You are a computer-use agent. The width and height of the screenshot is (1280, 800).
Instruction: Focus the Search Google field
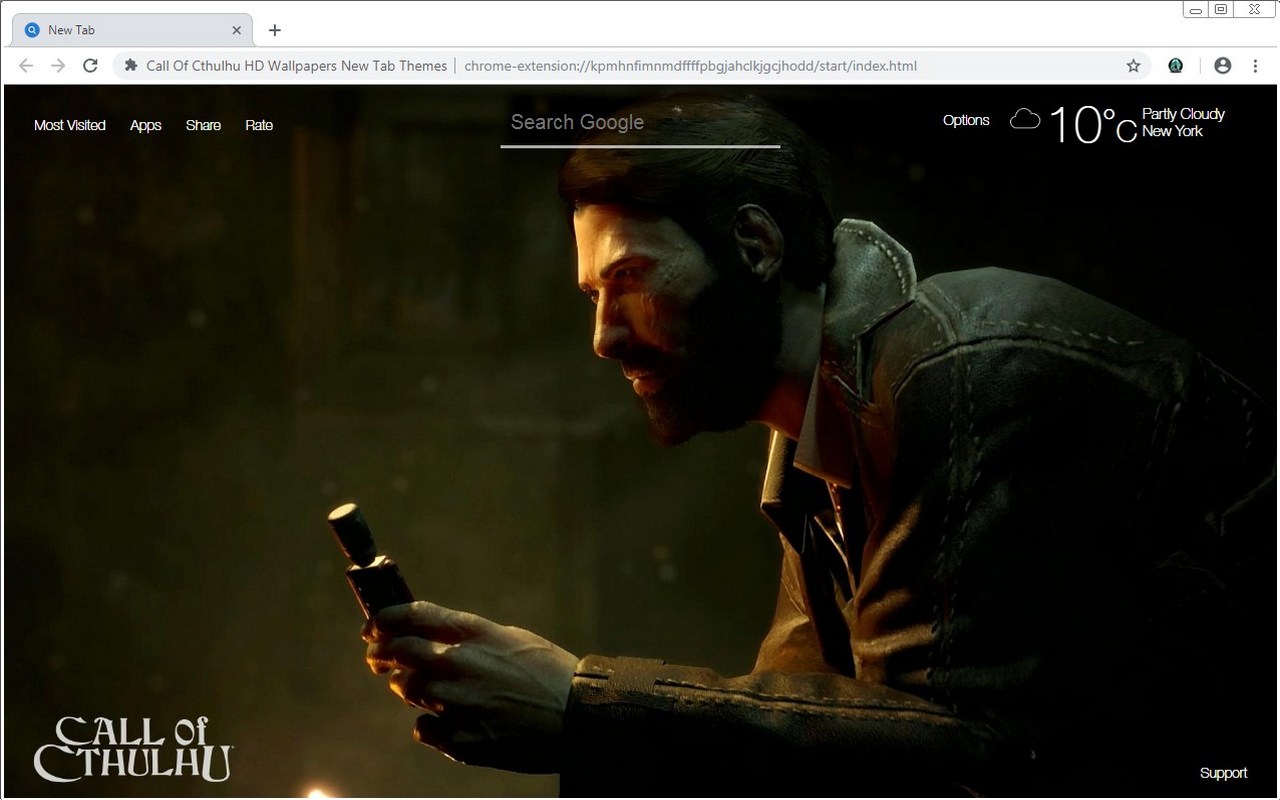pyautogui.click(x=640, y=123)
